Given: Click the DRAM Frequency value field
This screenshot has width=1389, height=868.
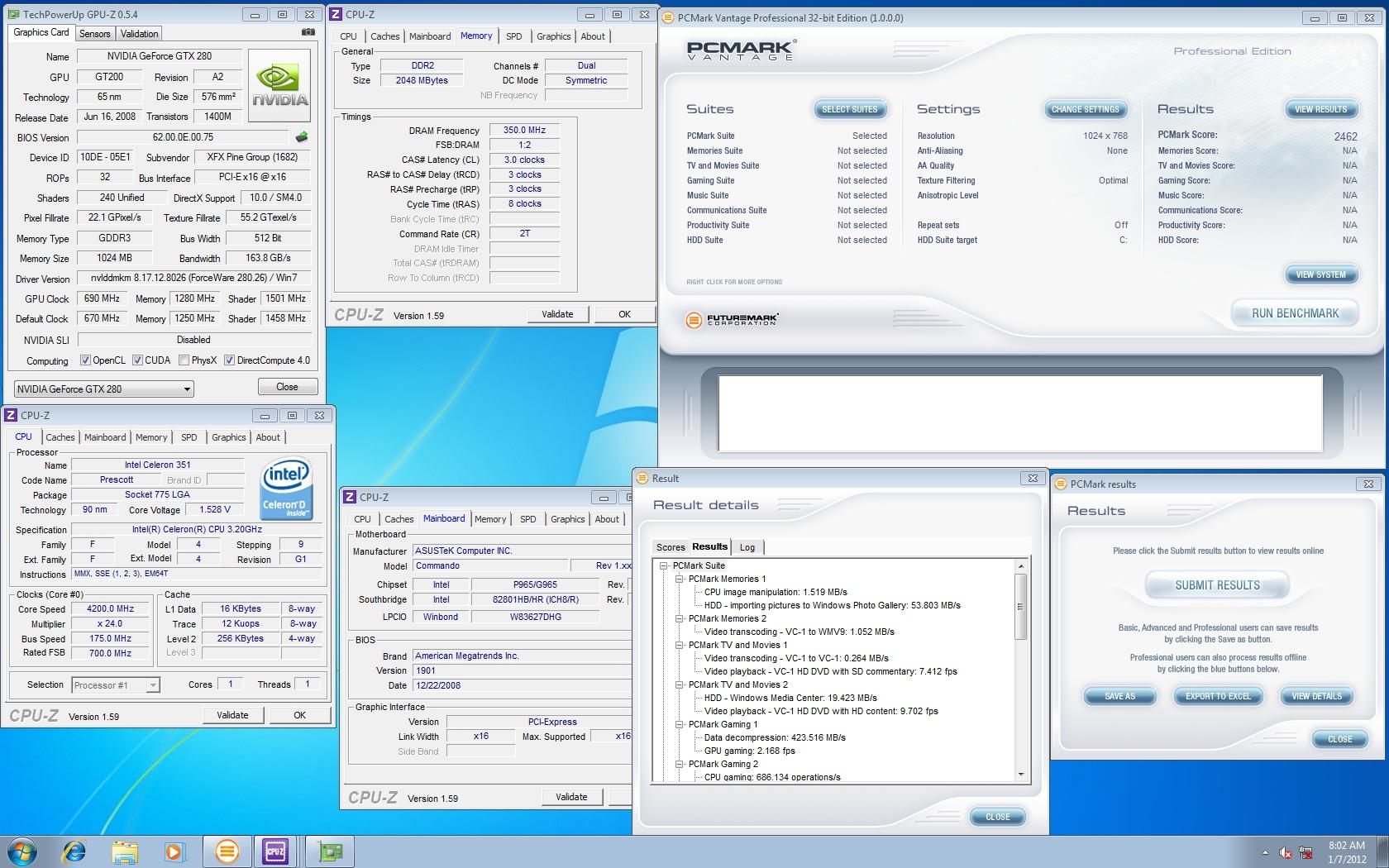Looking at the screenshot, I should pos(524,130).
